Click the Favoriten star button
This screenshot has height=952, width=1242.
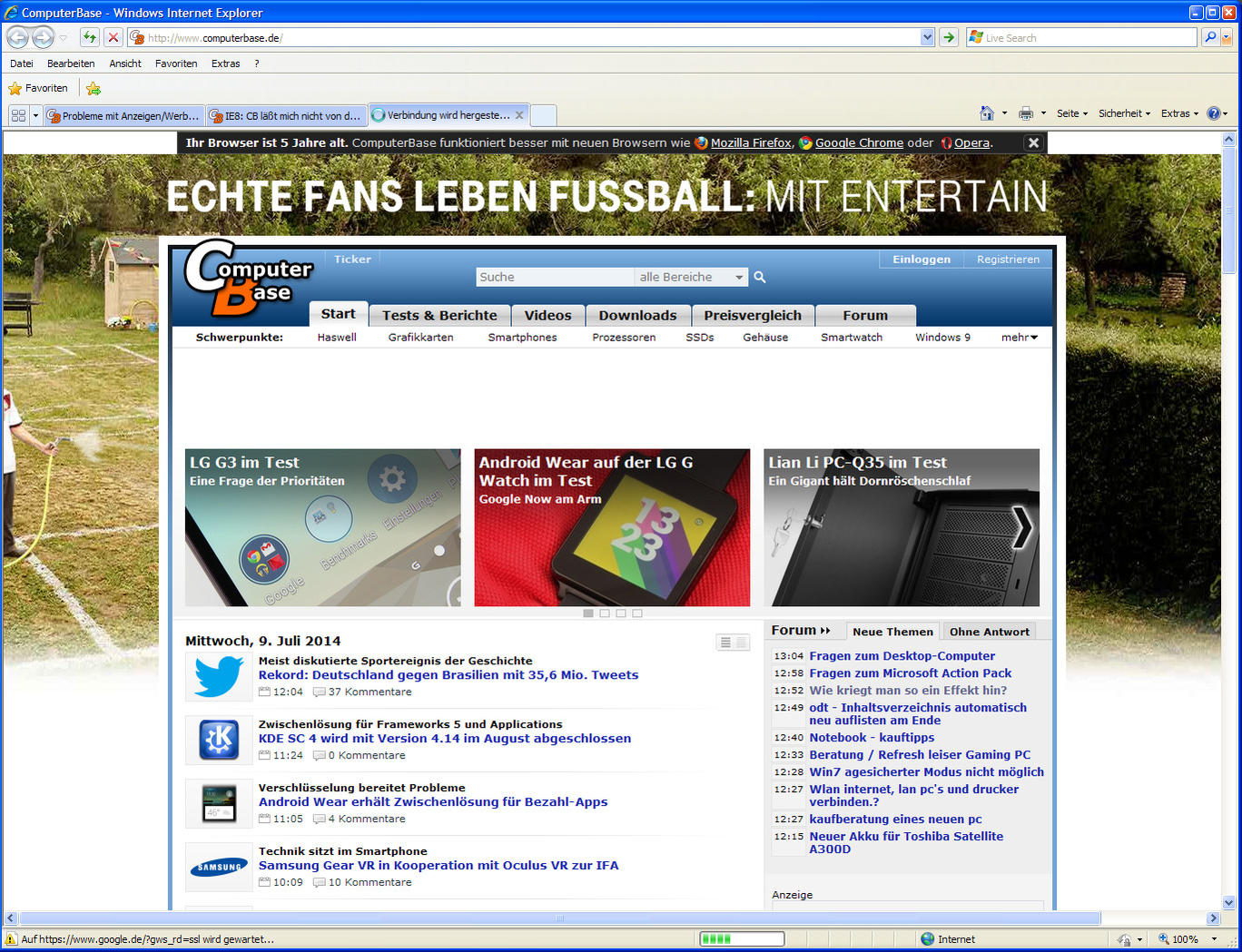(x=39, y=88)
